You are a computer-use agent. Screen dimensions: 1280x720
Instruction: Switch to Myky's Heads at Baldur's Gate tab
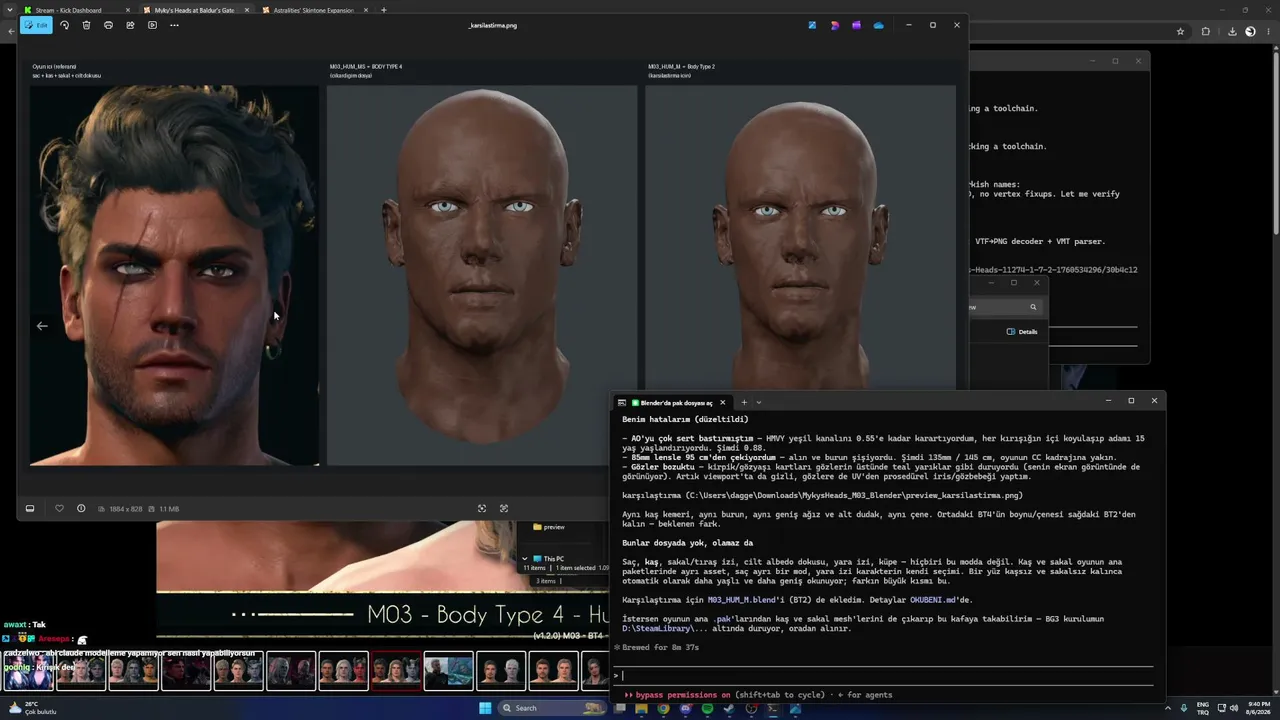[x=194, y=10]
